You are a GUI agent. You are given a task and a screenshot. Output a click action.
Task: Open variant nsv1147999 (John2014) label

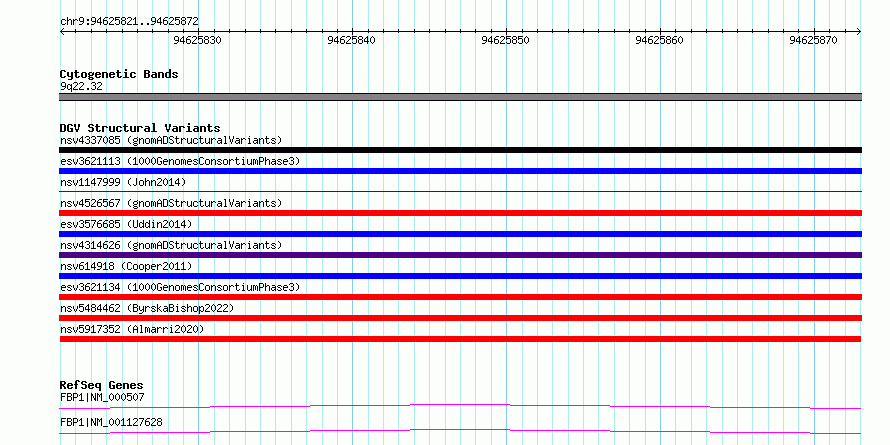(x=123, y=182)
